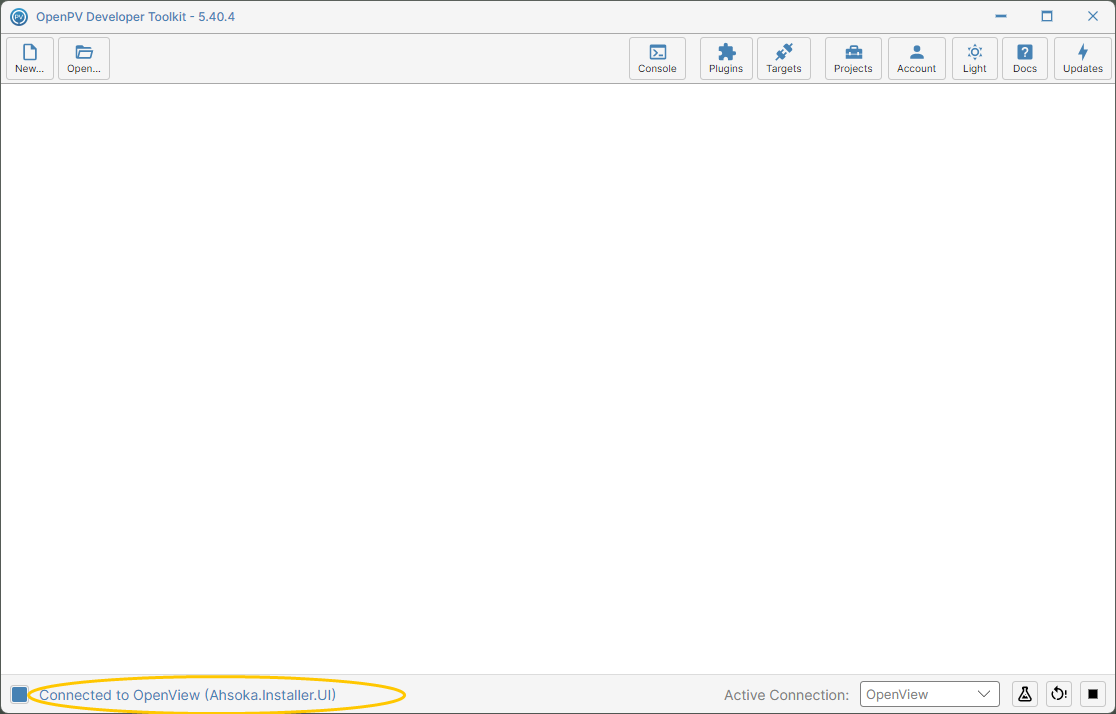
Task: Open the Projects toolbar button
Action: pyautogui.click(x=853, y=58)
